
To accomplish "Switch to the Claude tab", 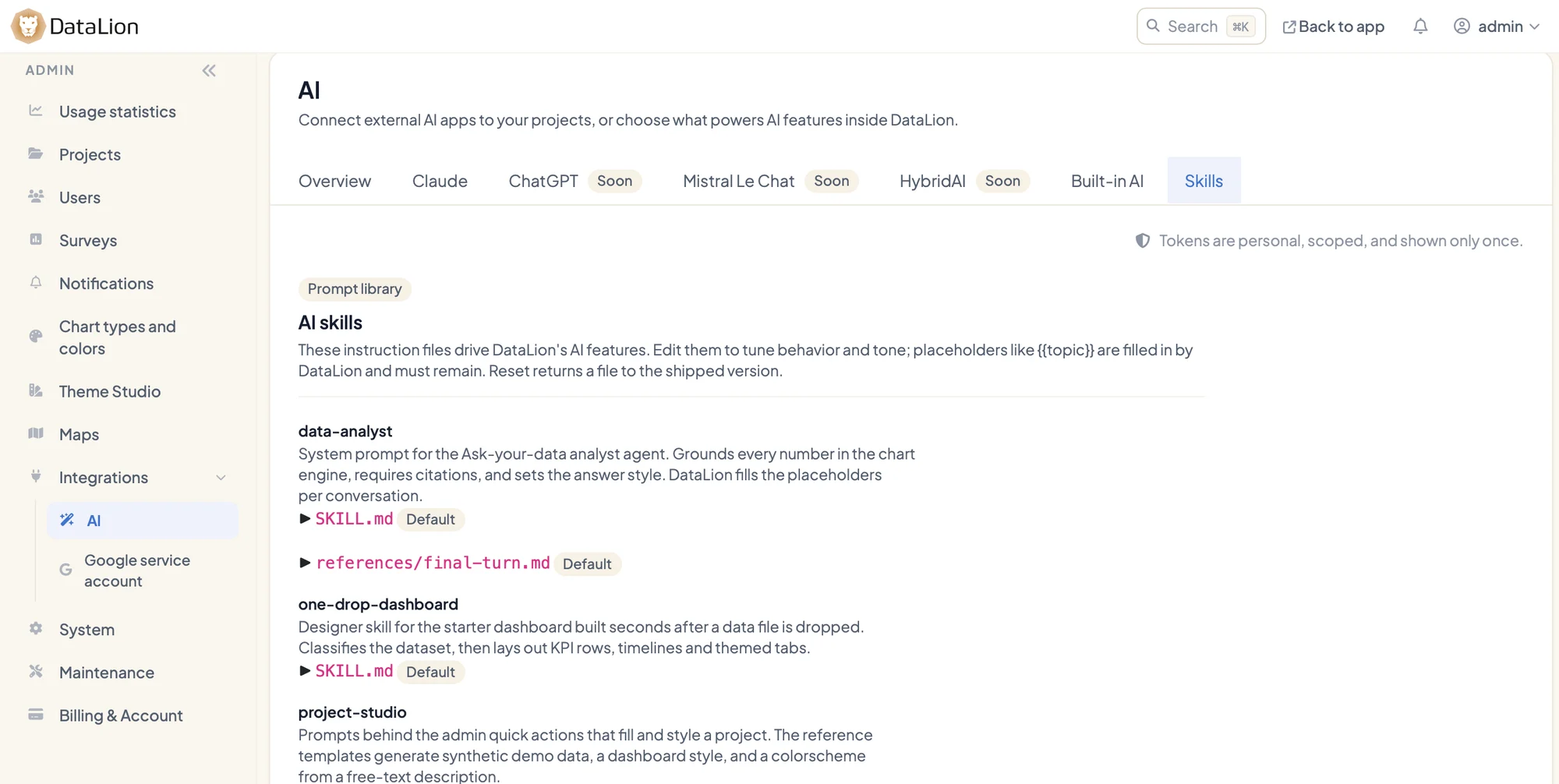I will pyautogui.click(x=440, y=181).
